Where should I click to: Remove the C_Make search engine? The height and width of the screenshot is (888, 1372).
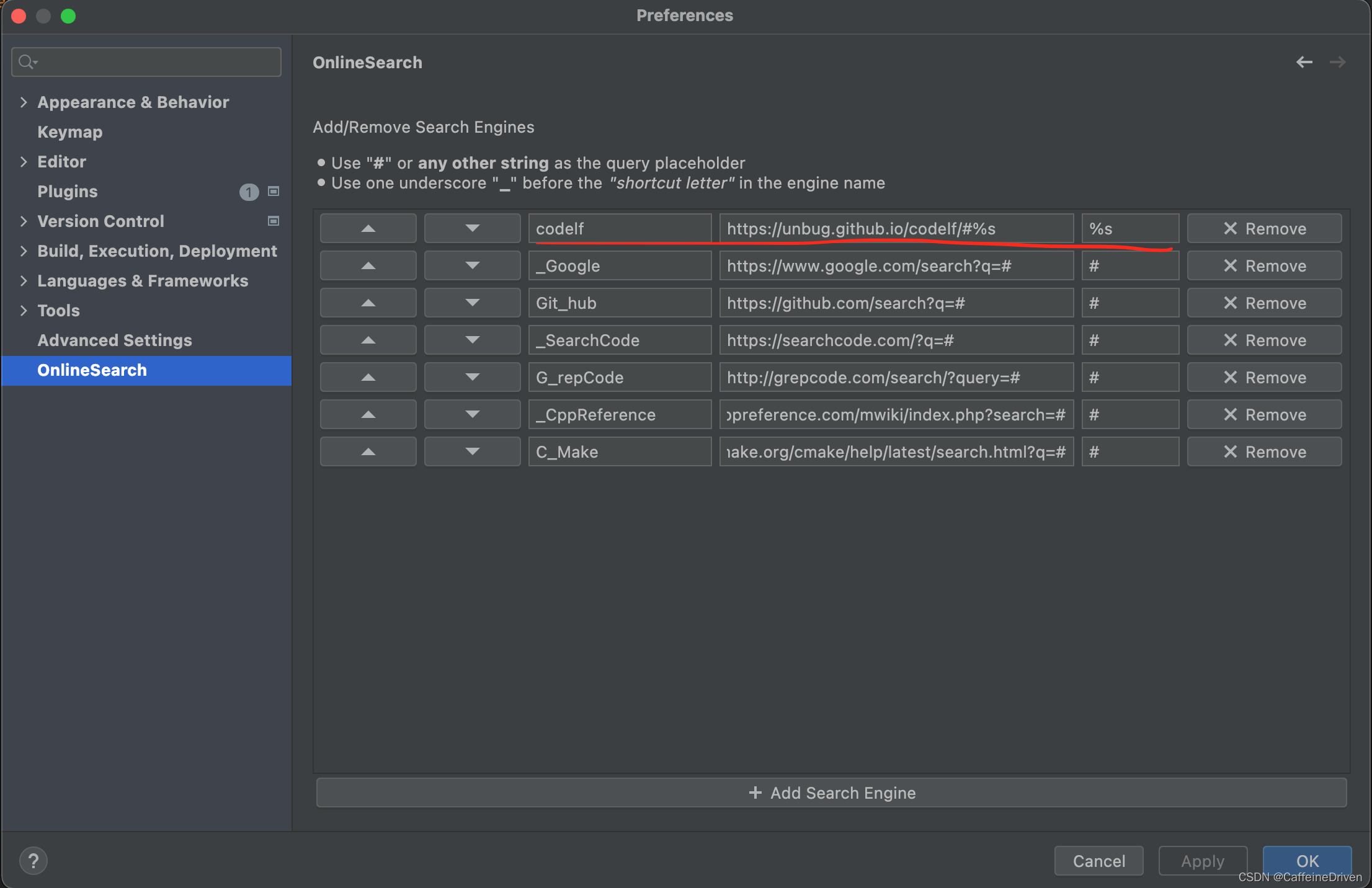click(x=1264, y=451)
